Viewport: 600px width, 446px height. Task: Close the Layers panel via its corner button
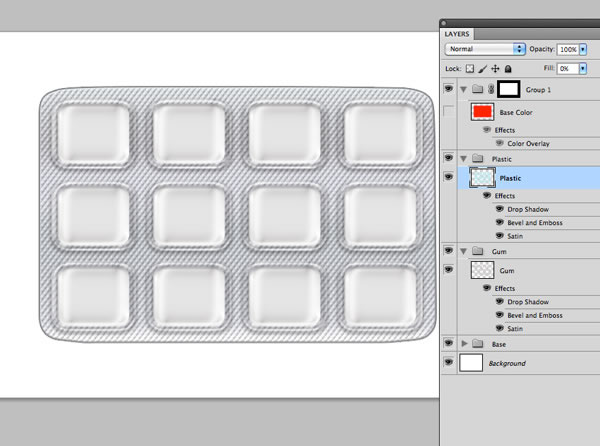(443, 23)
